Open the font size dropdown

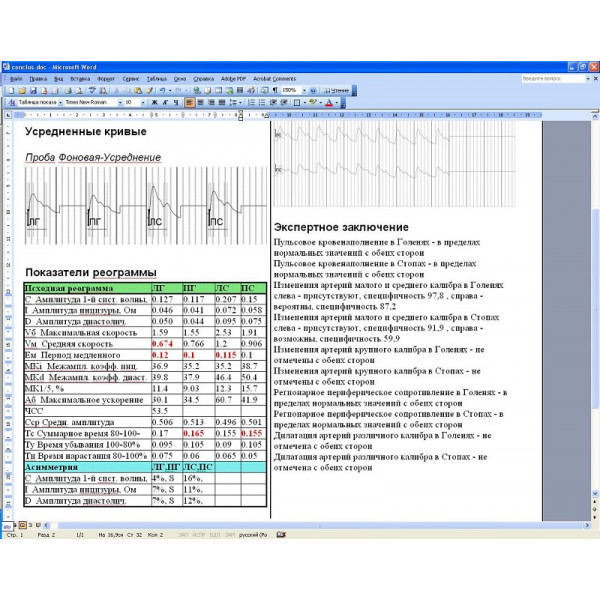pos(143,103)
